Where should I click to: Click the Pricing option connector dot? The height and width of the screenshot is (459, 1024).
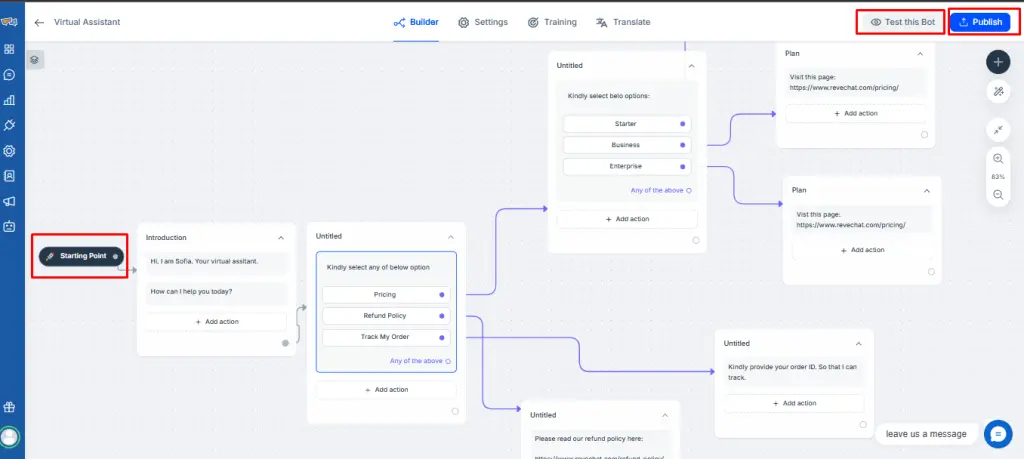[442, 294]
